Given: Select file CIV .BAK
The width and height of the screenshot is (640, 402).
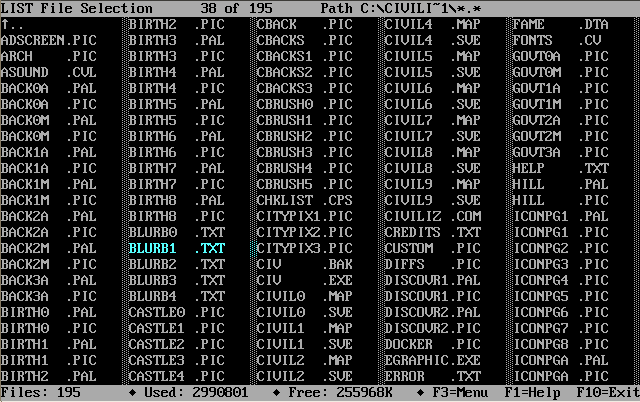Looking at the screenshot, I should [x=304, y=264].
